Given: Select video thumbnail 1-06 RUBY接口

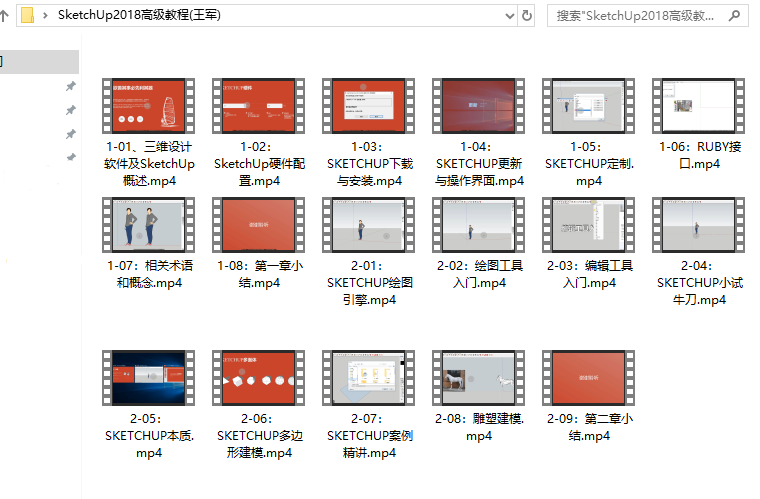Looking at the screenshot, I should click(x=698, y=106).
